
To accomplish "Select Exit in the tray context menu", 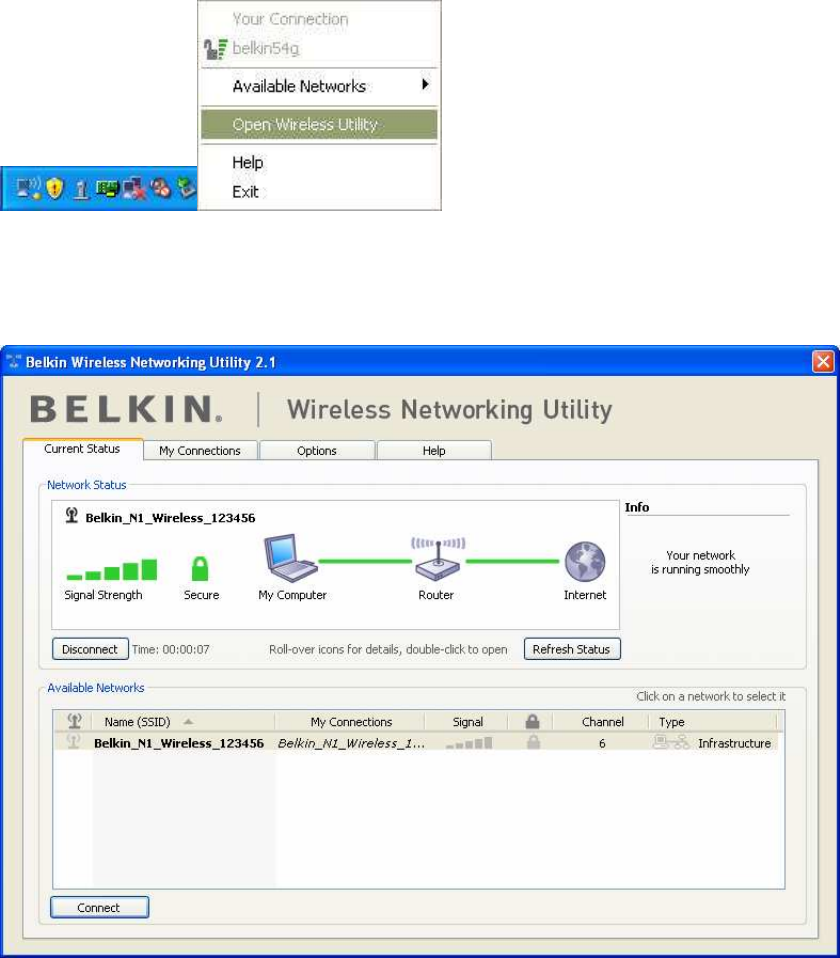I will (245, 192).
